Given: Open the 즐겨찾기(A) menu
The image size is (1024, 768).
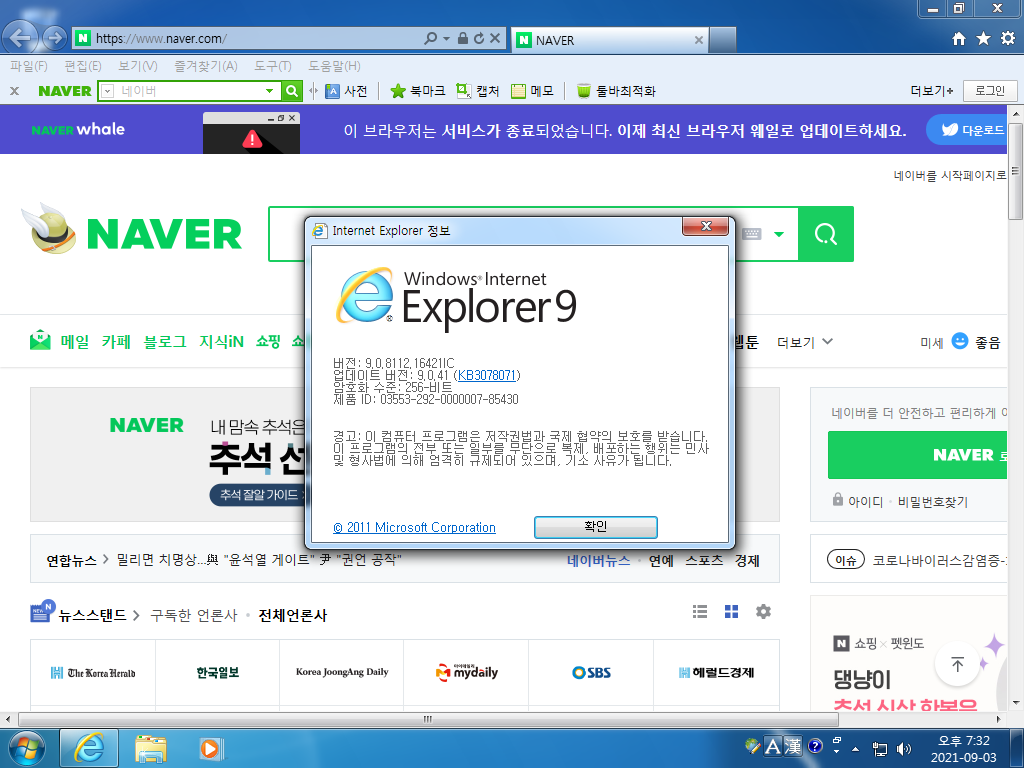Looking at the screenshot, I should 206,66.
